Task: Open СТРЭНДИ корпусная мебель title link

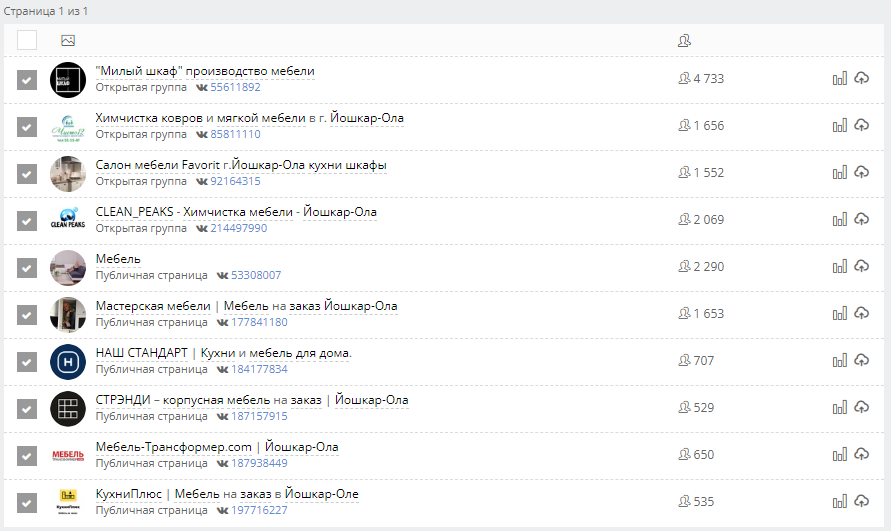Action: tap(252, 400)
